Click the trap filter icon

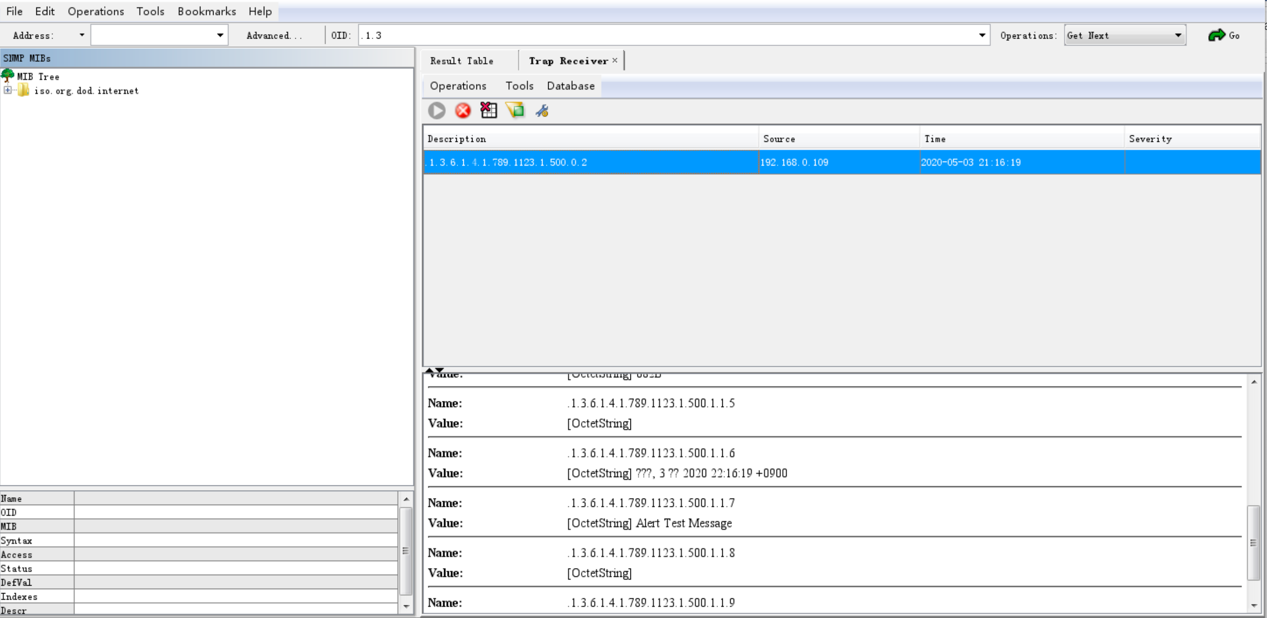coord(515,111)
